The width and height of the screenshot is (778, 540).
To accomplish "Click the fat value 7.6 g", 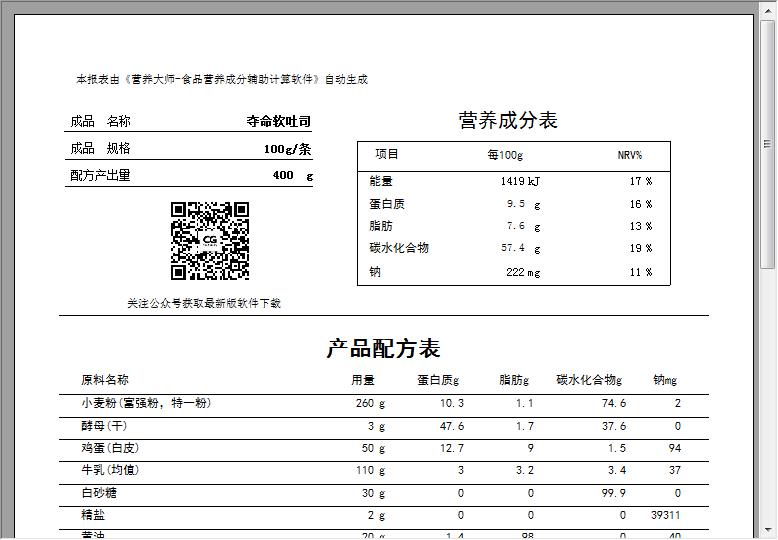I will point(523,226).
